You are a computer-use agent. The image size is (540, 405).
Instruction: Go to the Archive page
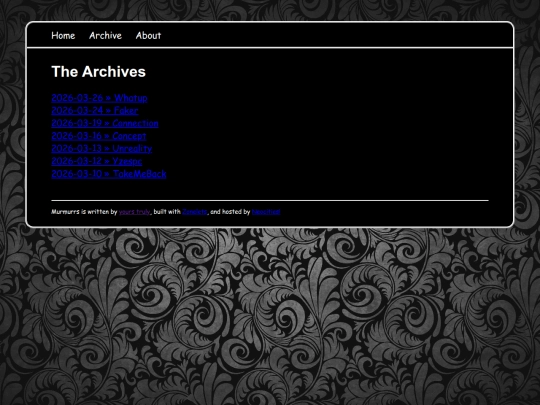pyautogui.click(x=105, y=35)
